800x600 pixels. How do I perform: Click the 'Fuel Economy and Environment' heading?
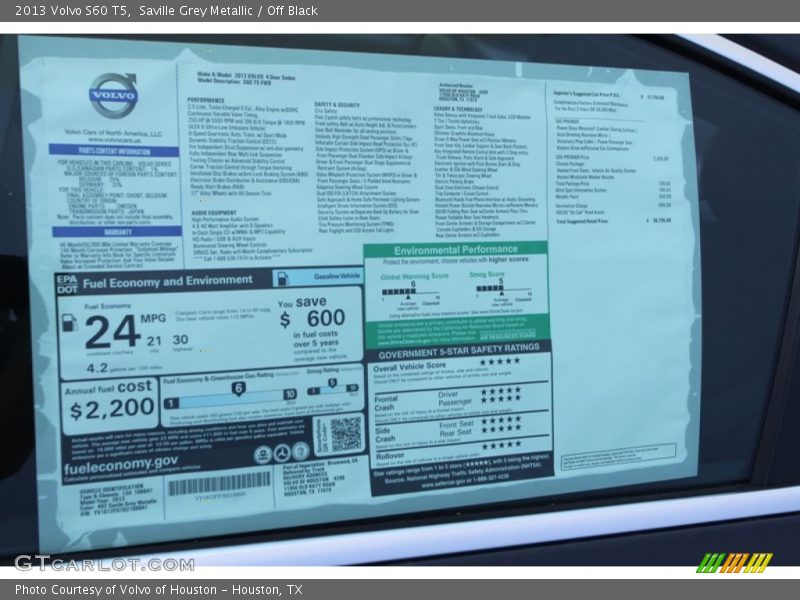168,281
